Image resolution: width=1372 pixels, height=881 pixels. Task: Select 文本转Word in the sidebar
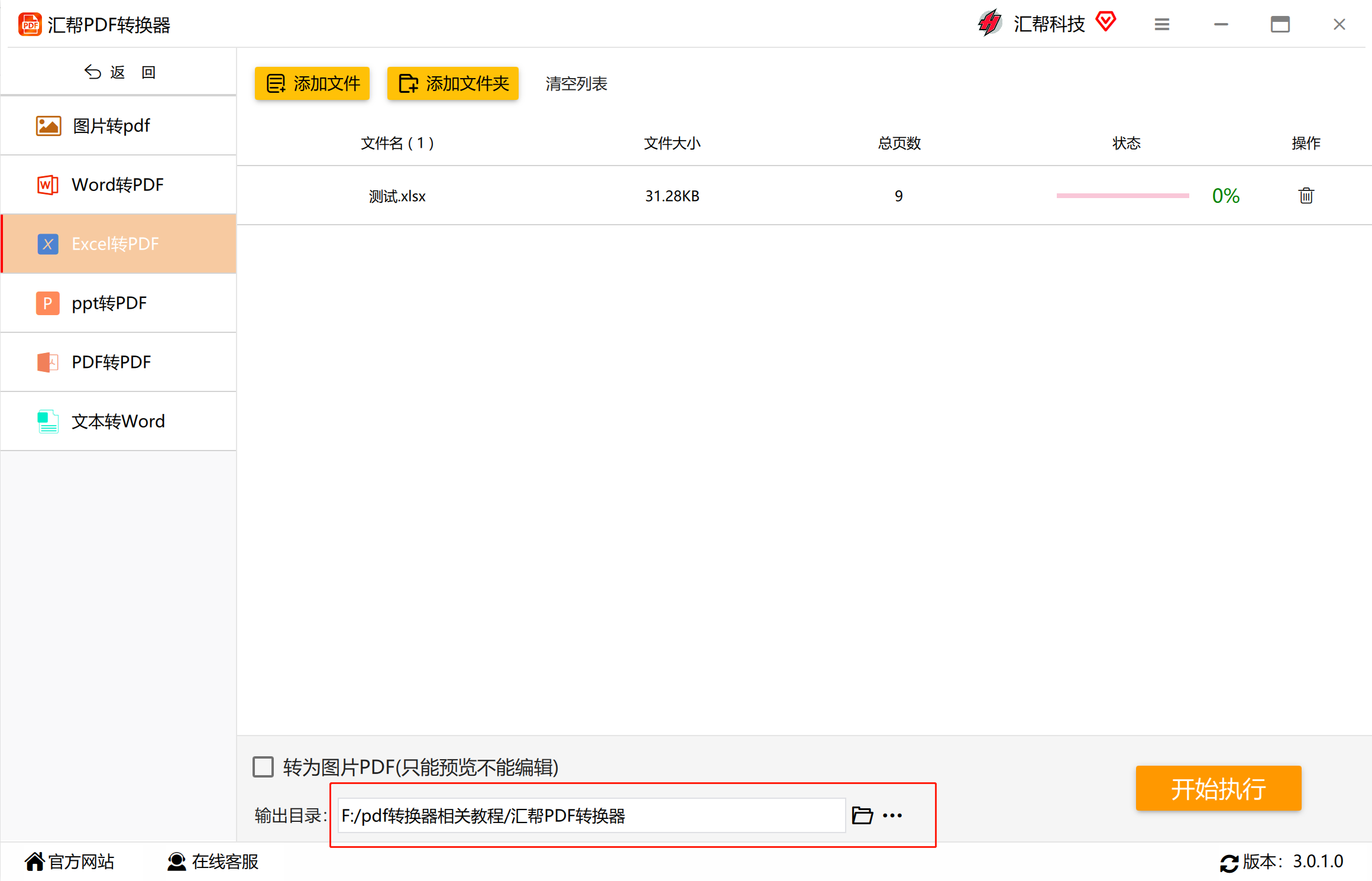pos(119,422)
